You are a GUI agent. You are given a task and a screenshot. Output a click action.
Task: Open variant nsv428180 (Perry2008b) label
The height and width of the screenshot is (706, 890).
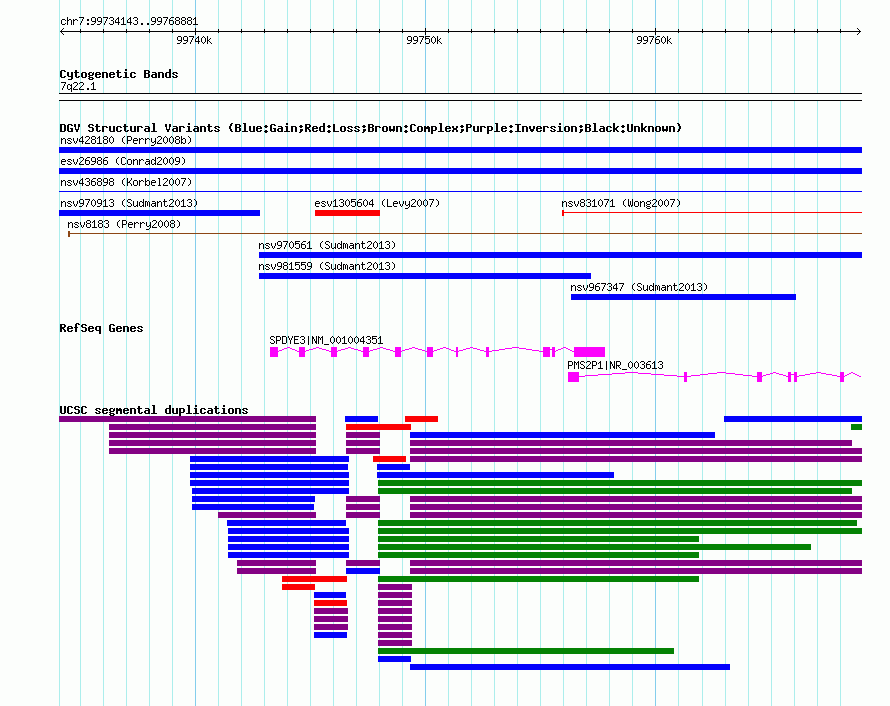126,140
